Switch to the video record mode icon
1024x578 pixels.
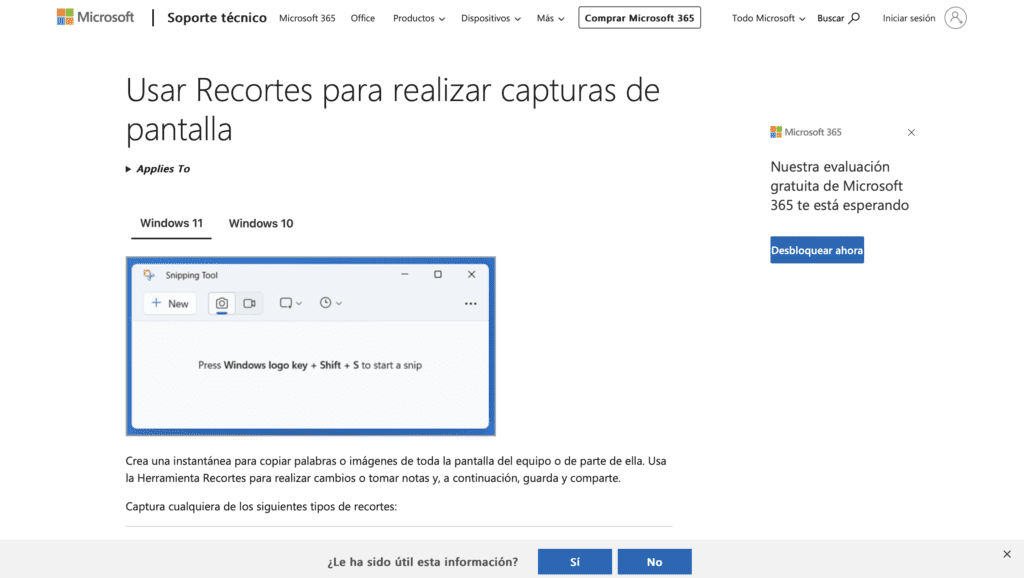tap(249, 303)
